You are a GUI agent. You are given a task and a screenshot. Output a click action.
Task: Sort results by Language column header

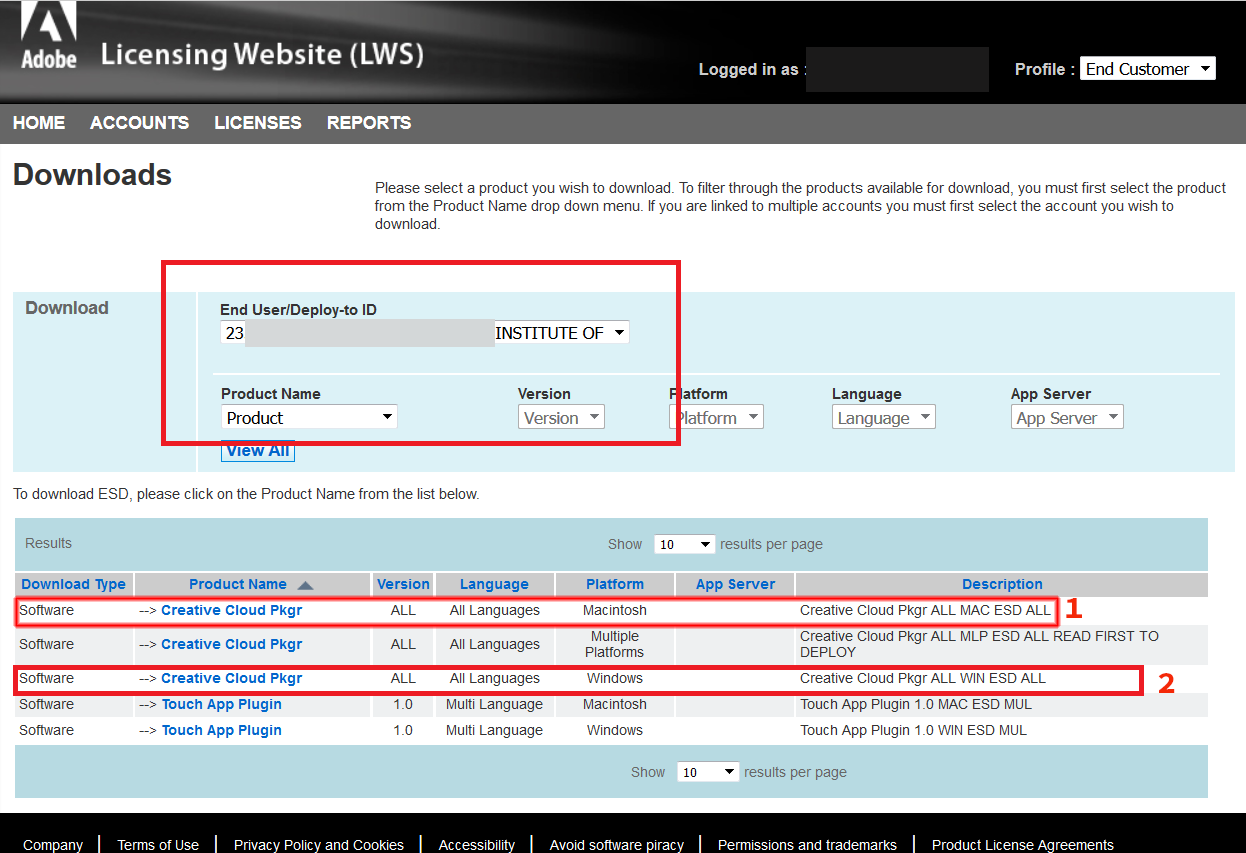494,584
